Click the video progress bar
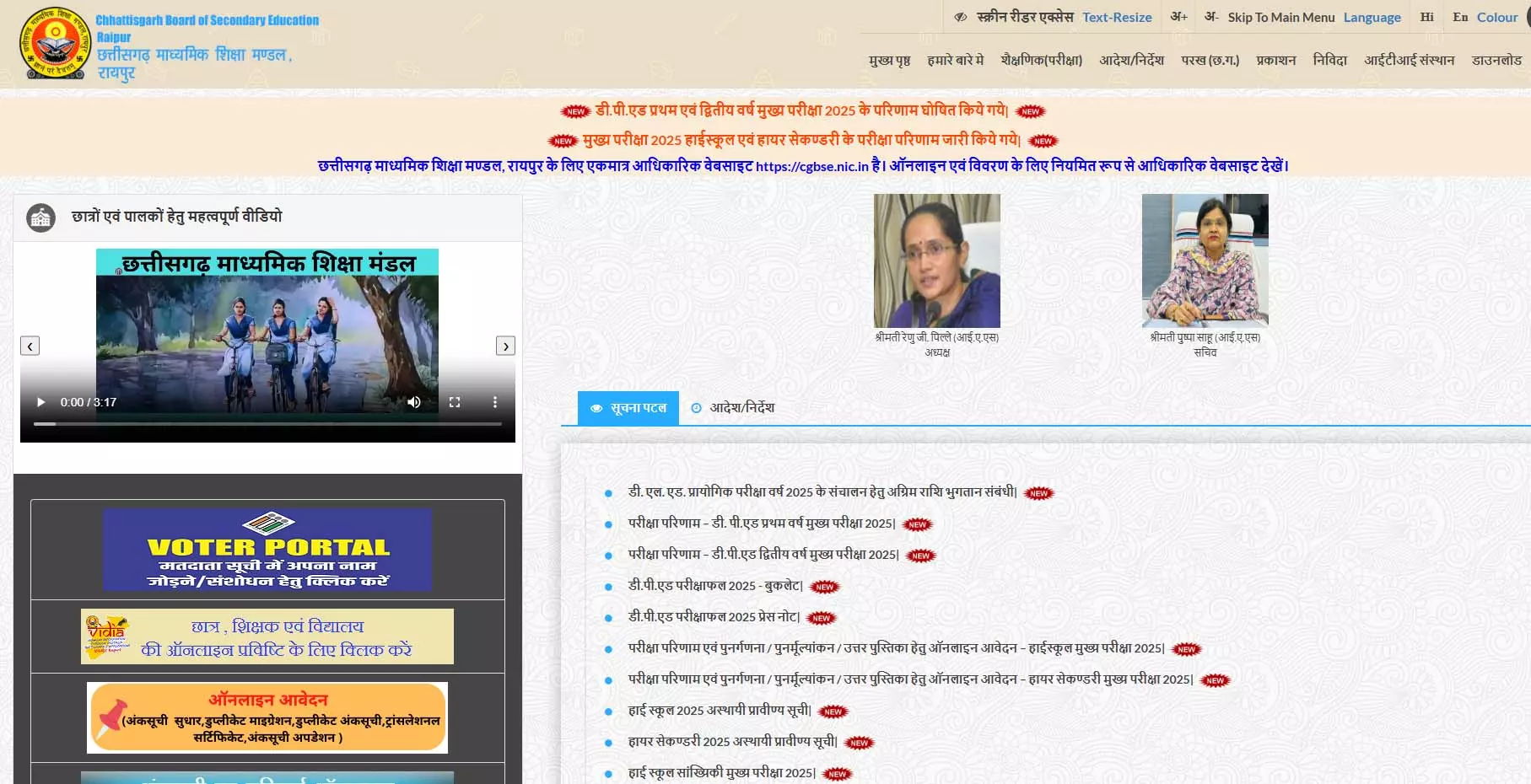This screenshot has width=1531, height=784. [x=267, y=423]
